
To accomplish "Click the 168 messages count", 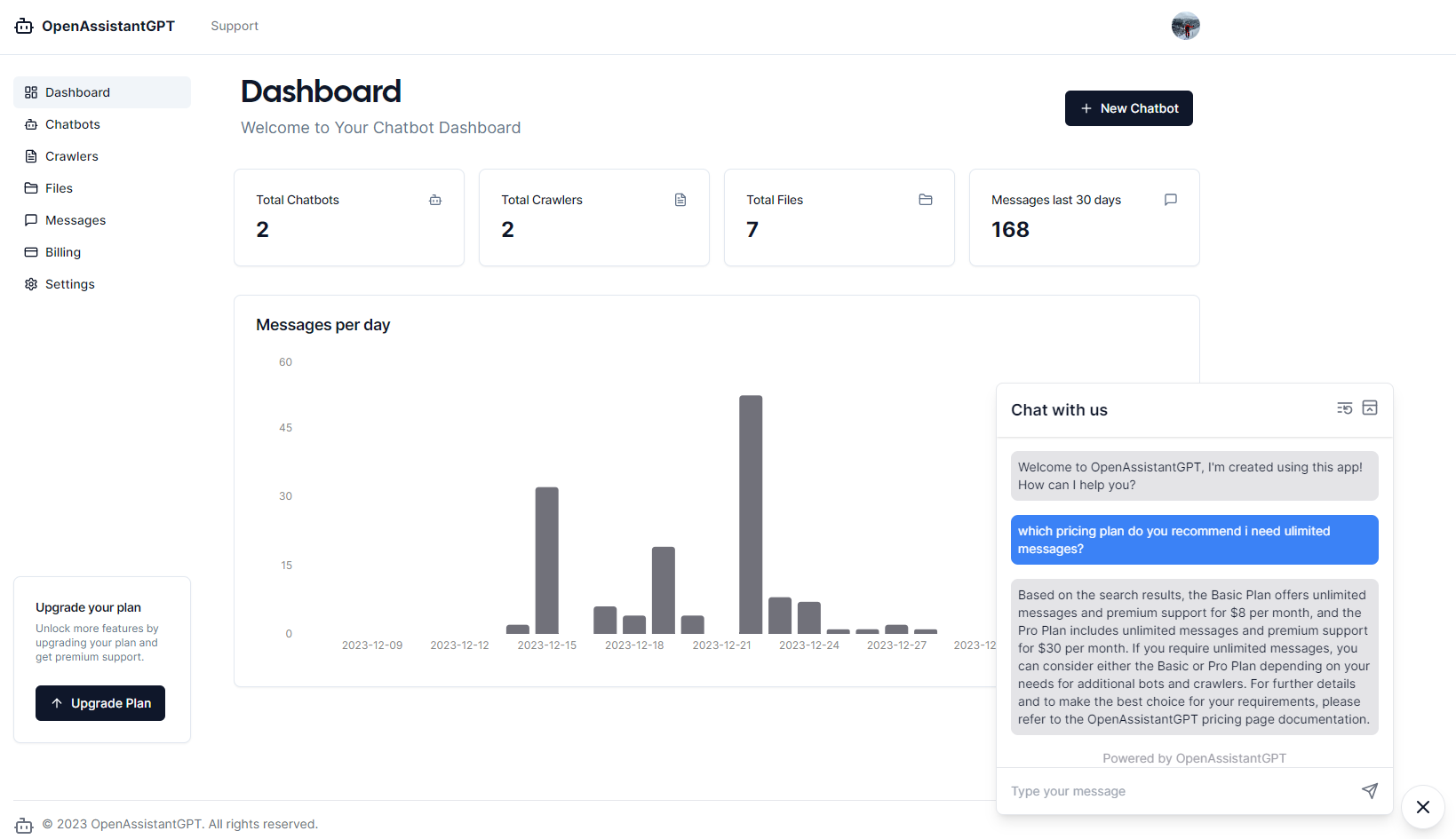I will (1011, 230).
